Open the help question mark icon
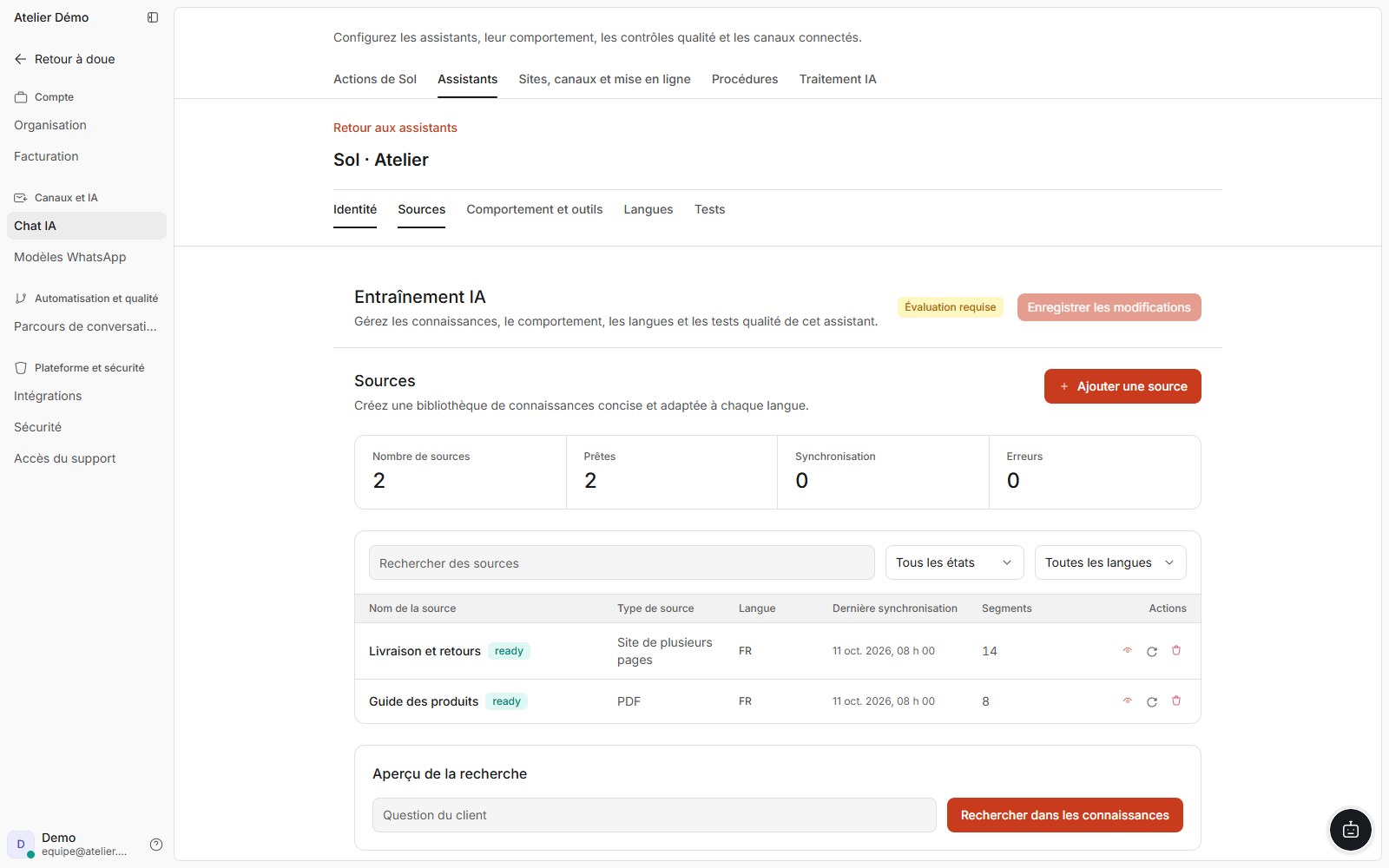Screen dimensions: 1389x868 [156, 845]
